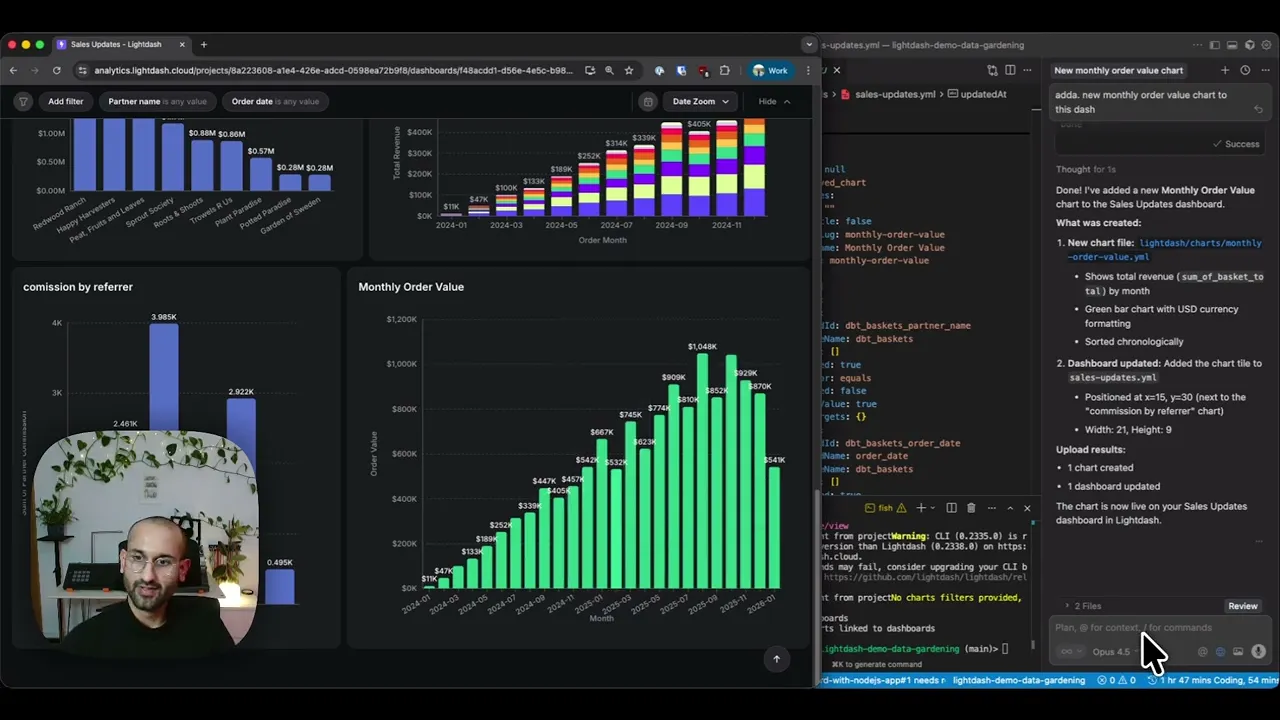This screenshot has width=1280, height=720.
Task: Close the Sales Updates - Lightdash tab
Action: coord(182,44)
